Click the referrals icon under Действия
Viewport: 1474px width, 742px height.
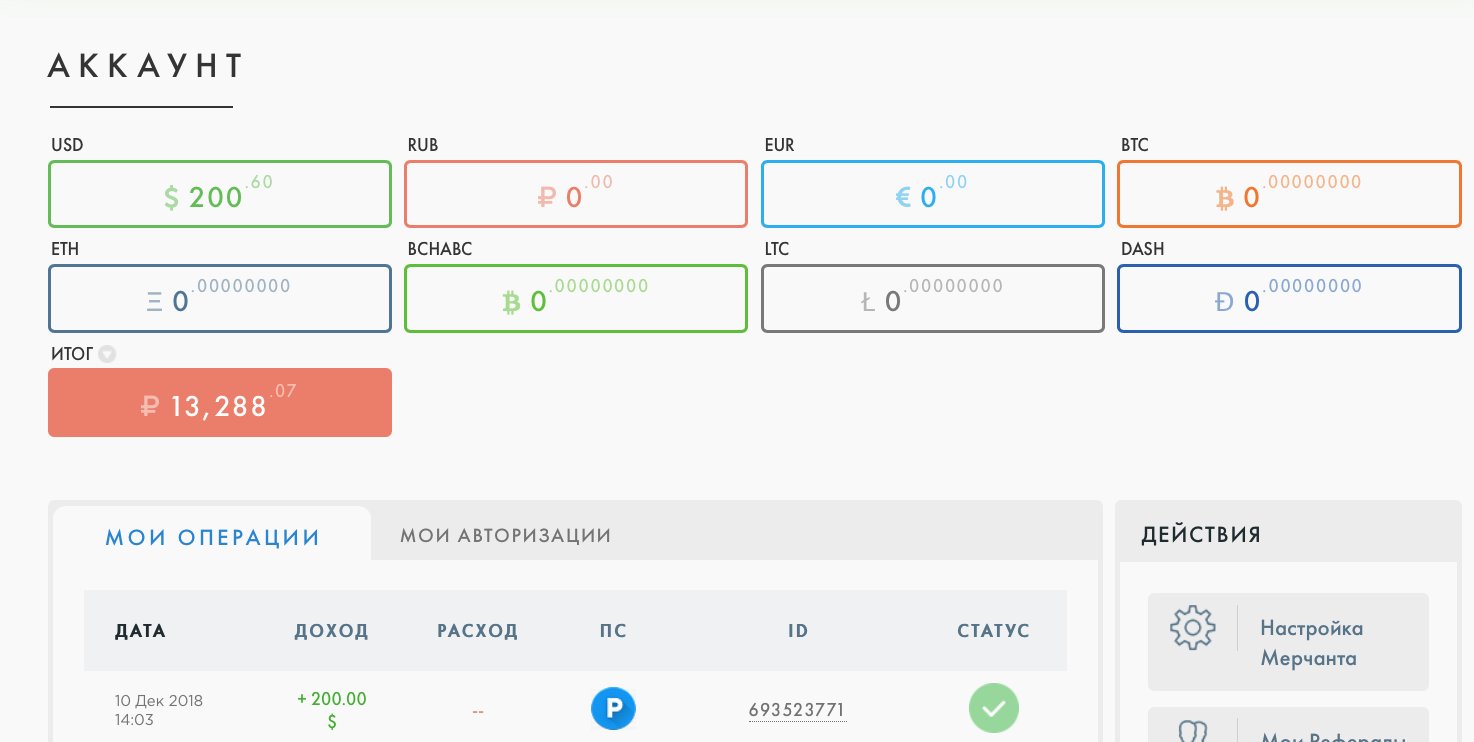click(1192, 731)
